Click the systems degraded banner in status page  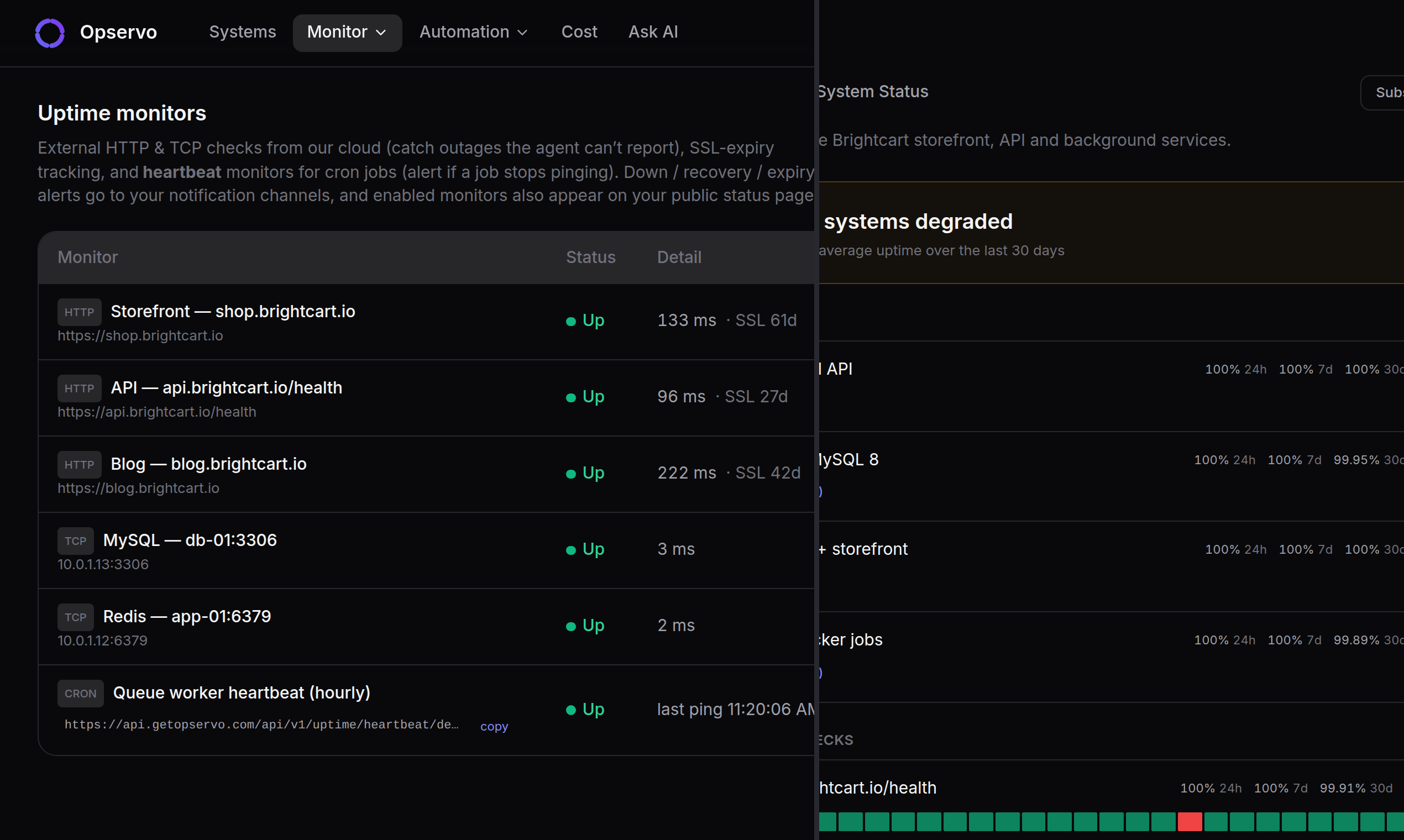(x=1110, y=233)
